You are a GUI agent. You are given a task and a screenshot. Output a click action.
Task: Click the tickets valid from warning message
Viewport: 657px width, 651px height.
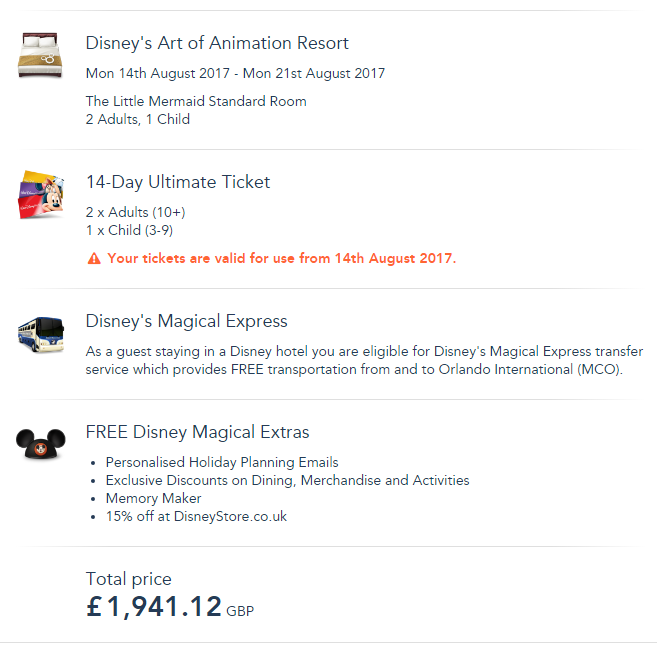pyautogui.click(x=281, y=258)
